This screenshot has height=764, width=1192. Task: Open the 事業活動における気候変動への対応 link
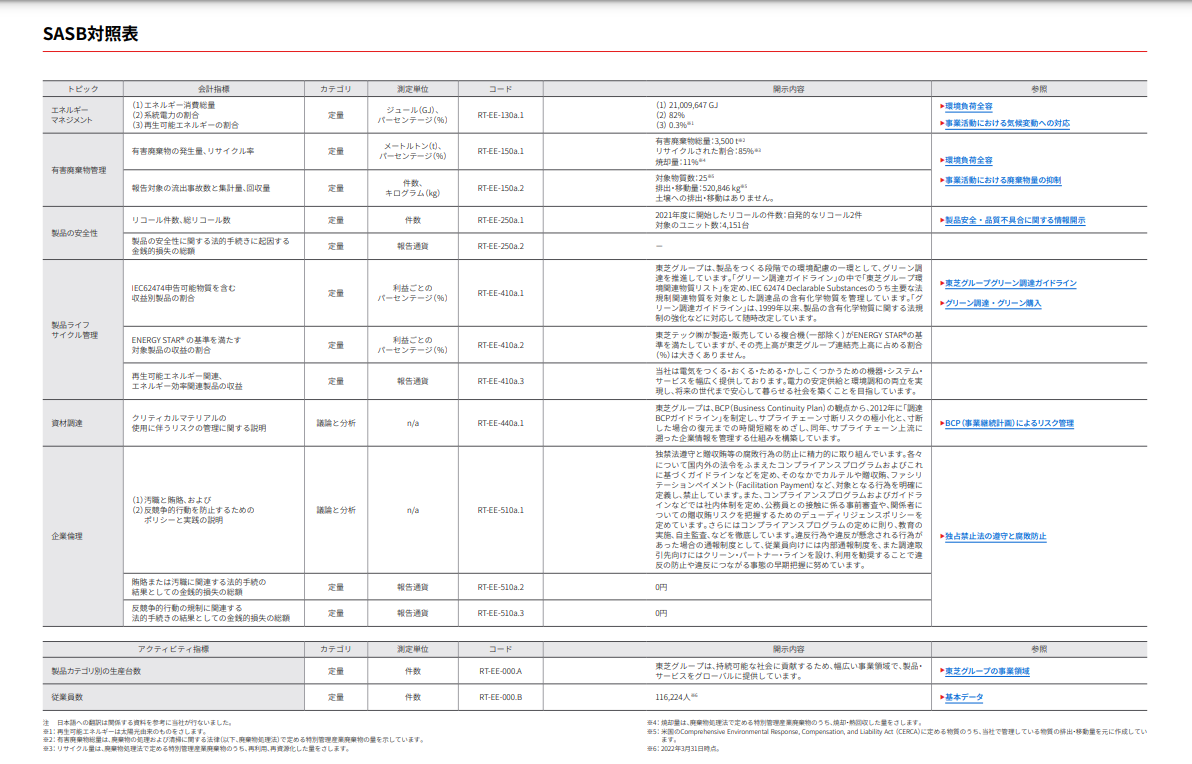point(1007,123)
